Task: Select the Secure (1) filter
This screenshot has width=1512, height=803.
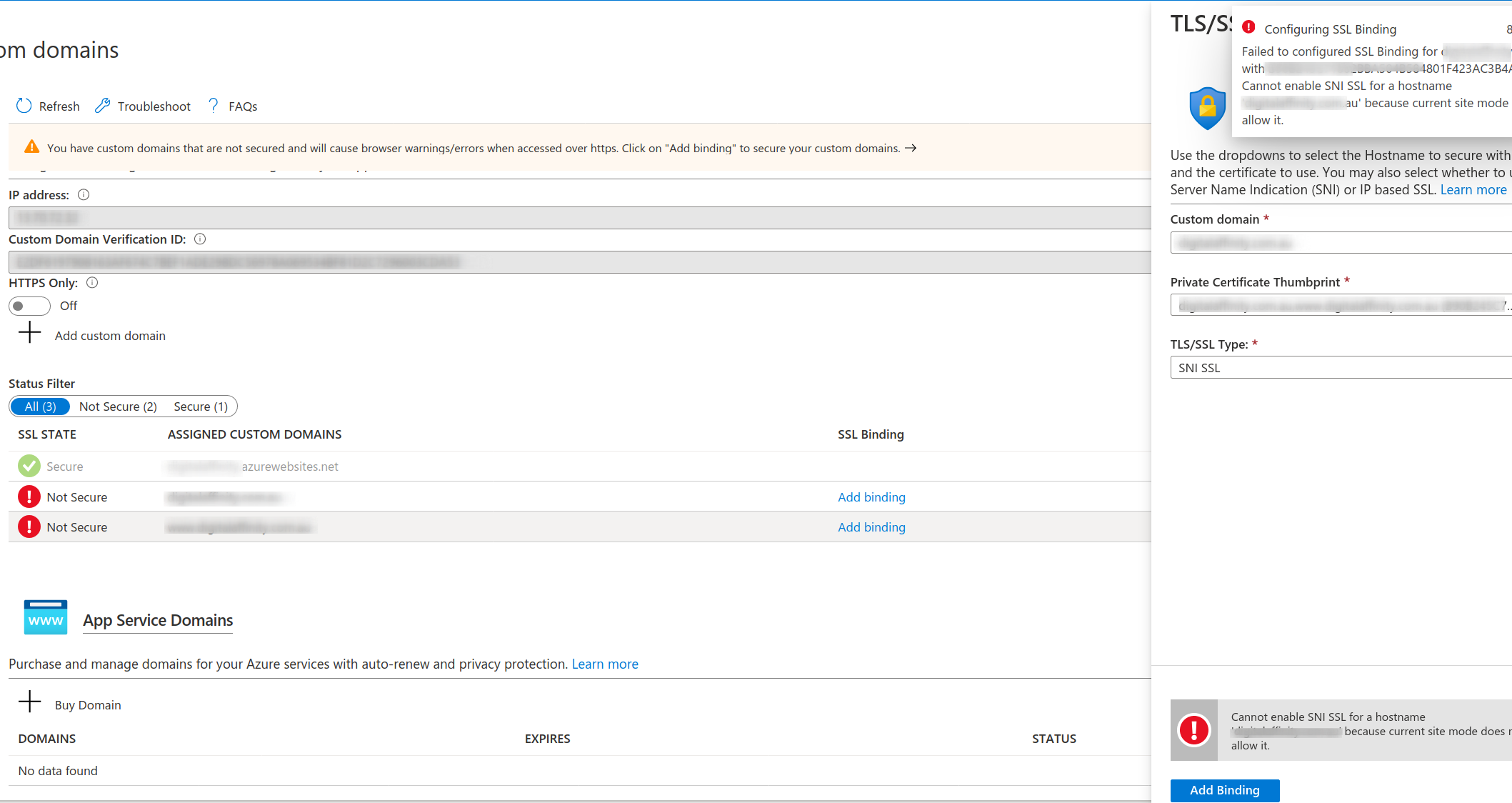Action: (x=201, y=407)
